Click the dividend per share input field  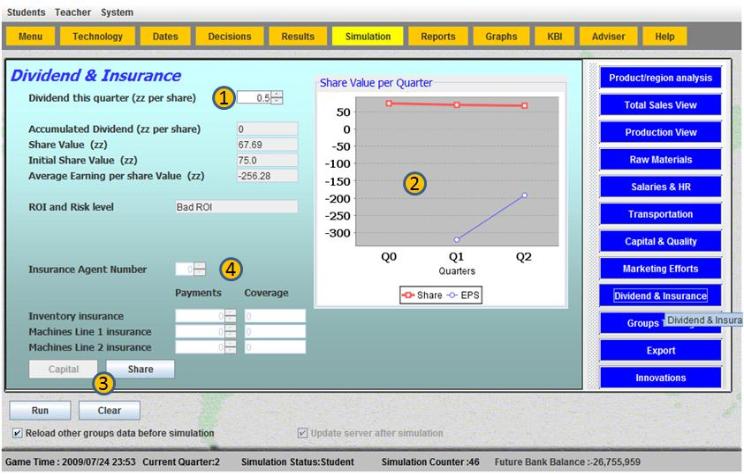click(x=254, y=97)
